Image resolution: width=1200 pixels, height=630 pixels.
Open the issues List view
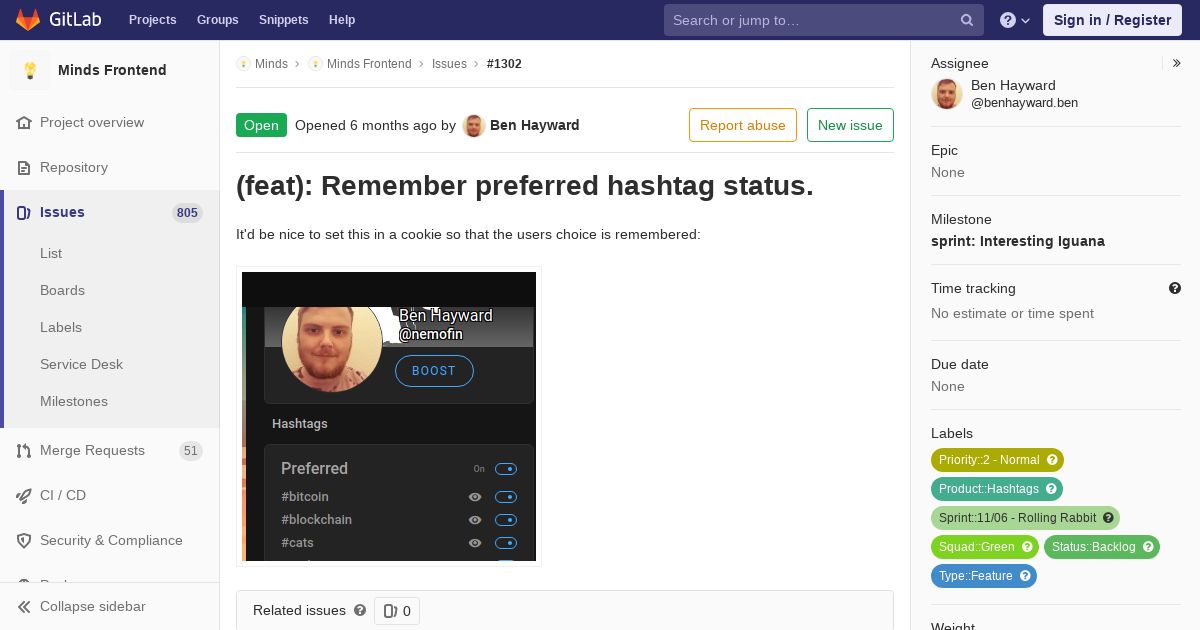pos(51,253)
